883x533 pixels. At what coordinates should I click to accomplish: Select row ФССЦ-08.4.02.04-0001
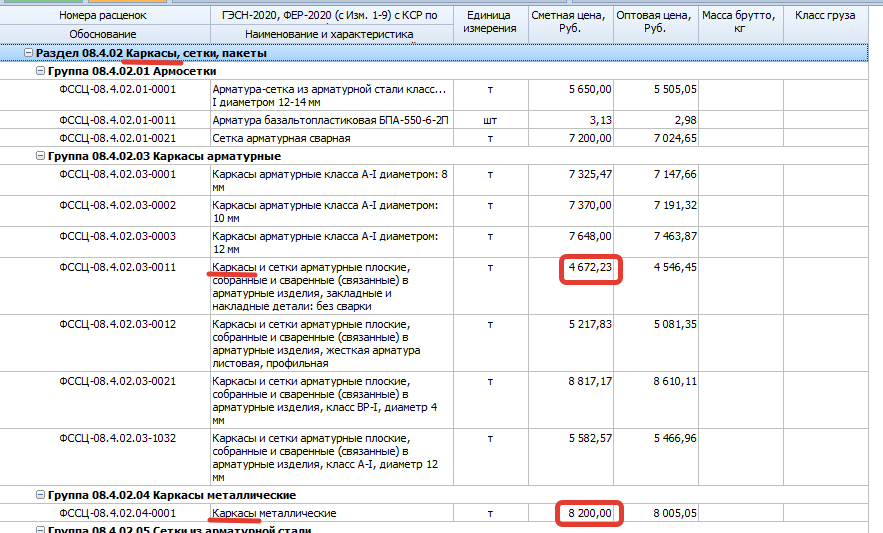434,513
